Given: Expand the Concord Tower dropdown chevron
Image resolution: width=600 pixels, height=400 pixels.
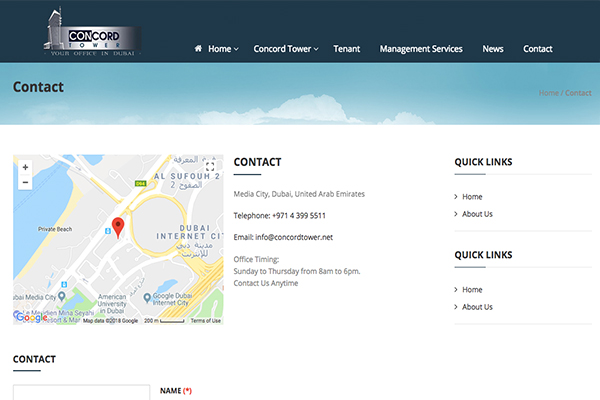Looking at the screenshot, I should click(x=316, y=49).
